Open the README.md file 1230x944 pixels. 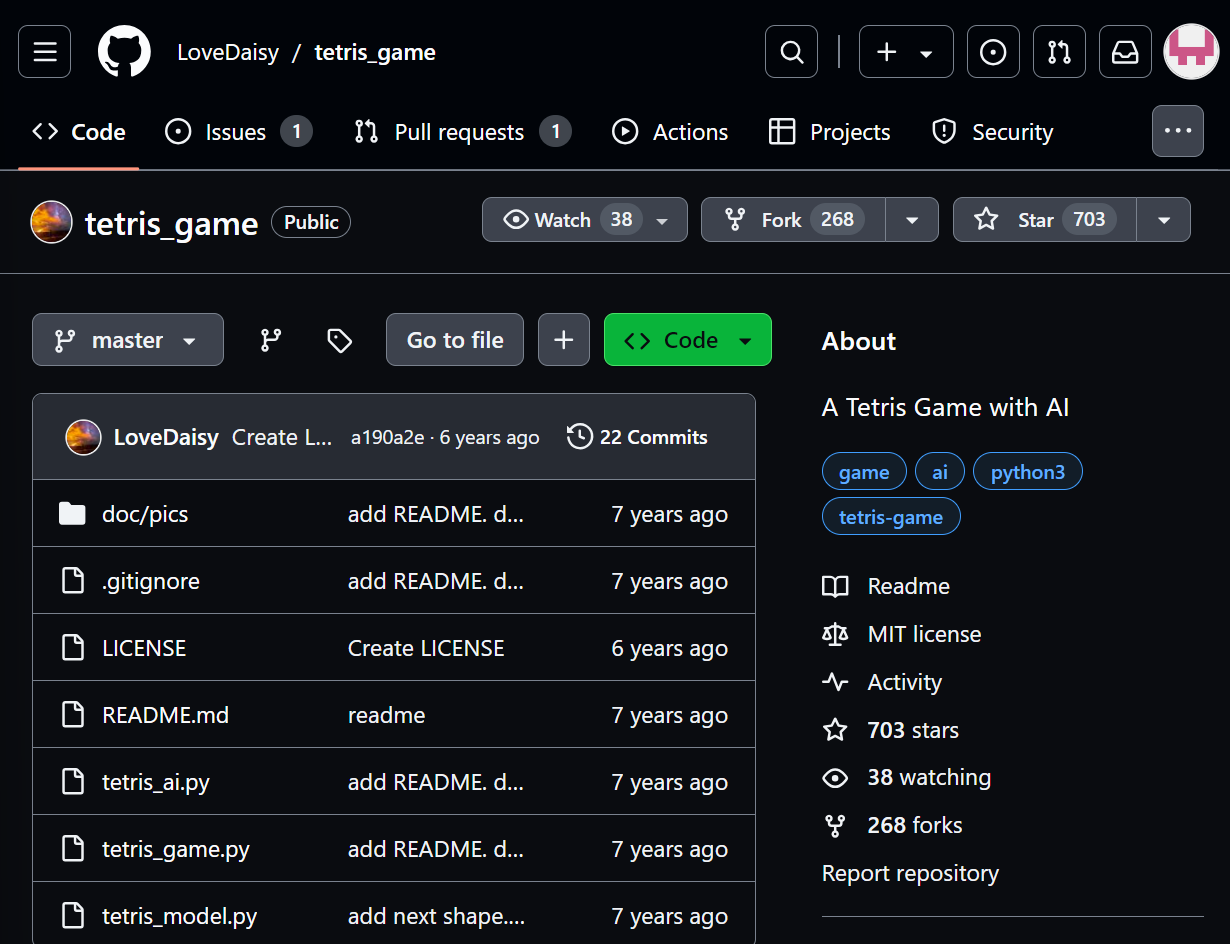point(165,715)
